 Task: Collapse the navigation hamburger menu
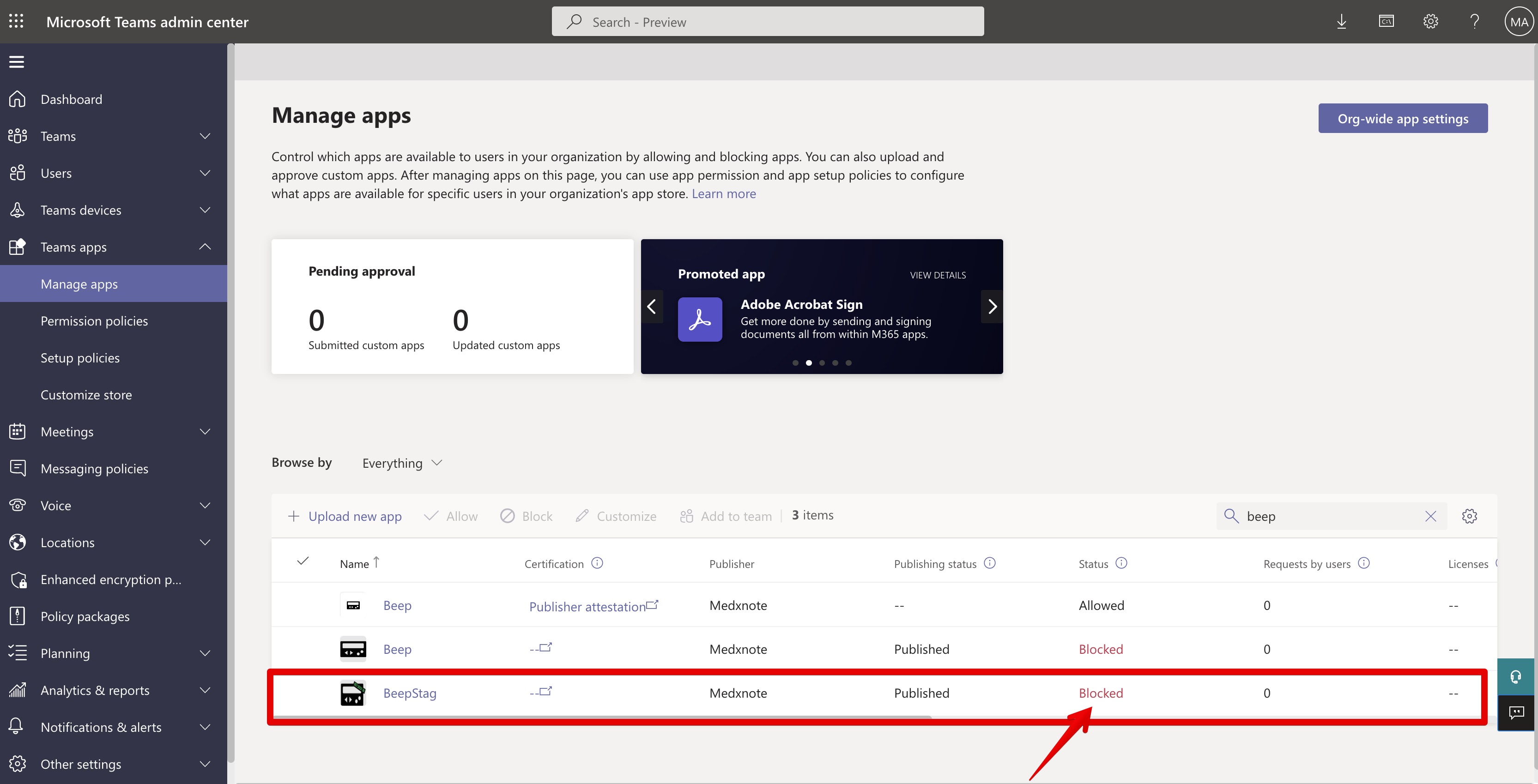[17, 61]
